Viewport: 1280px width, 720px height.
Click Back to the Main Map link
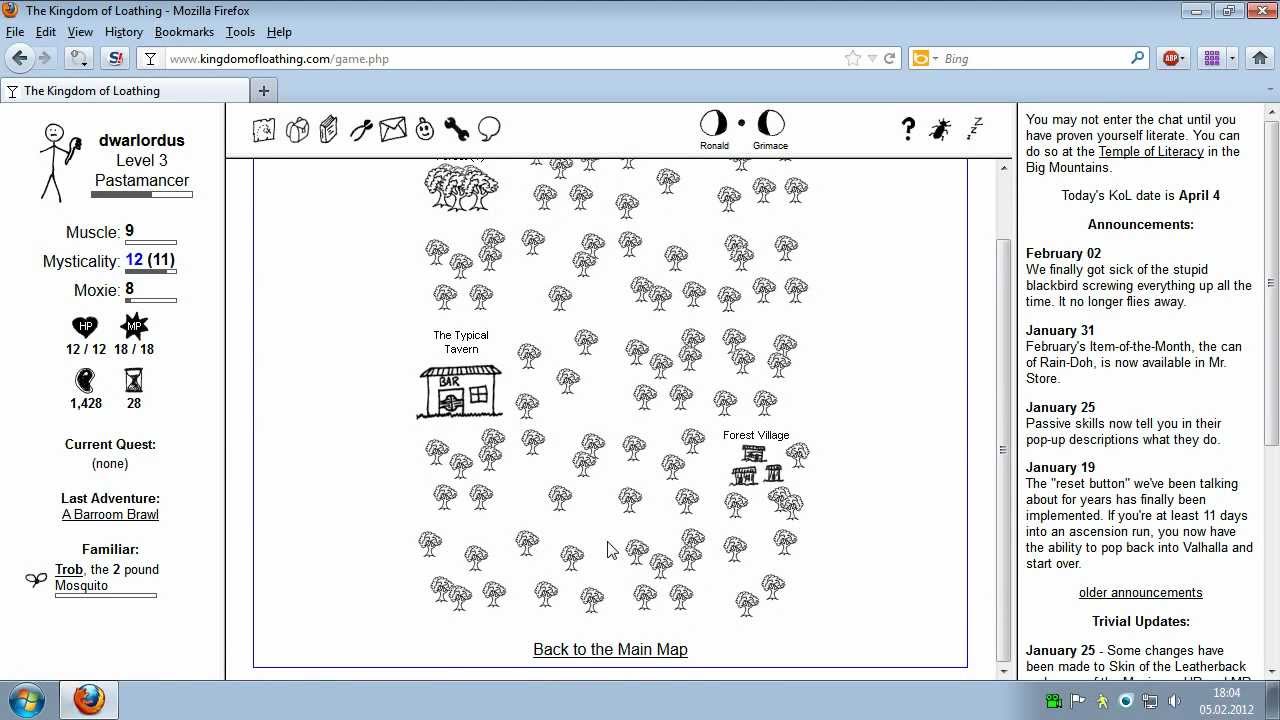point(610,649)
